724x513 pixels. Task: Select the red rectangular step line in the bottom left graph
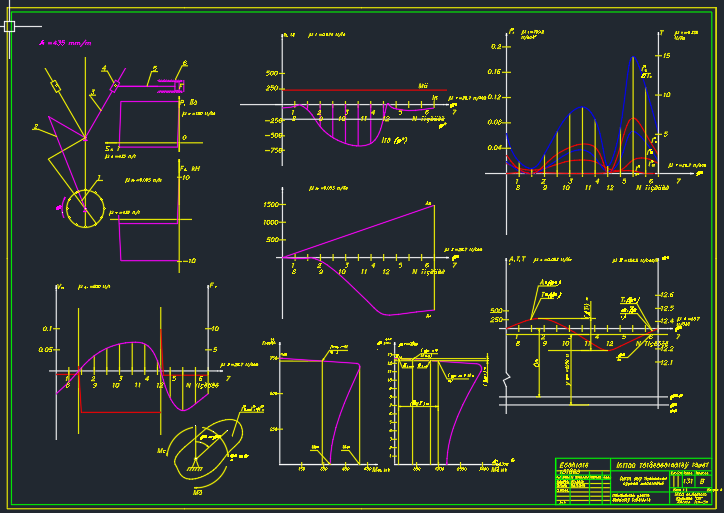[120, 412]
